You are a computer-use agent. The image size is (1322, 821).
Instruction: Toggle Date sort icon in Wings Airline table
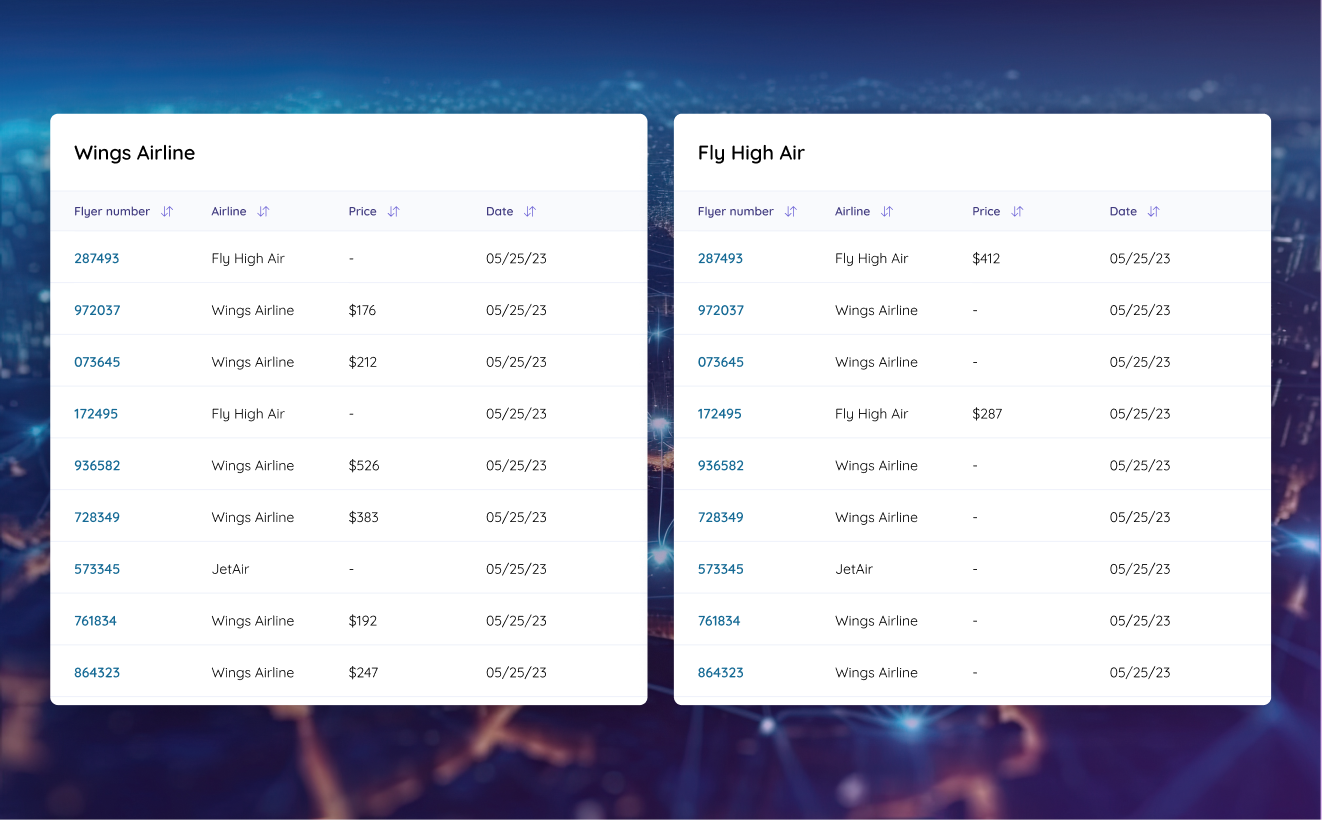pos(530,212)
